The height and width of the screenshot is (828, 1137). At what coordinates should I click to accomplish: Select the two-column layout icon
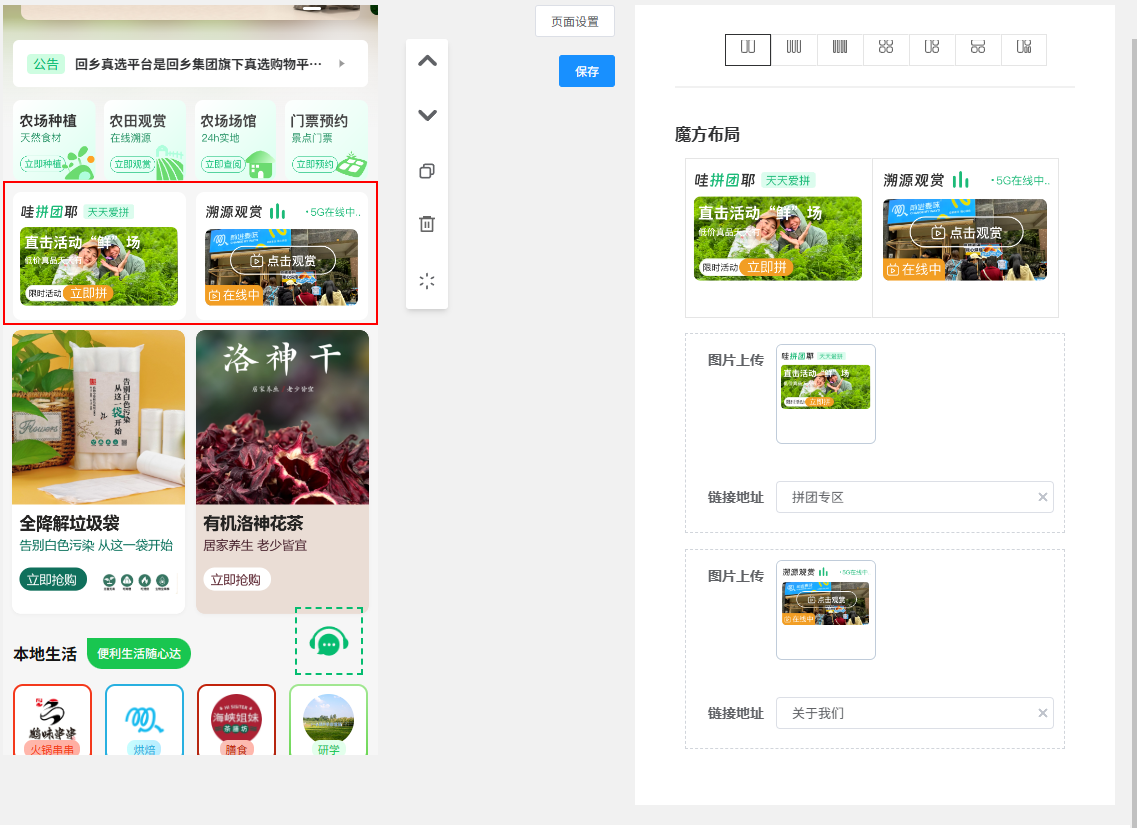[x=748, y=49]
